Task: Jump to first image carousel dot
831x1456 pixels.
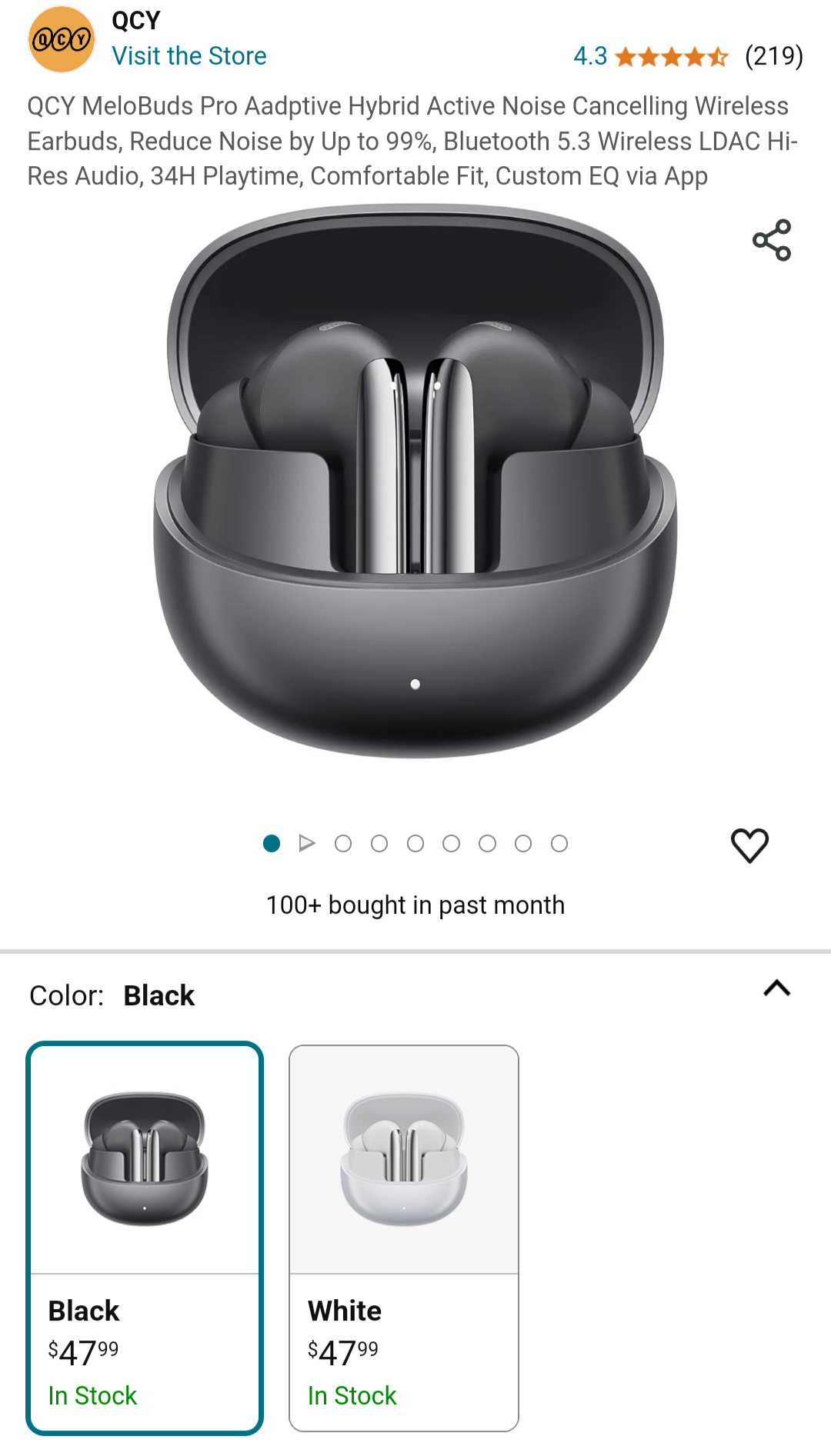Action: pos(272,844)
